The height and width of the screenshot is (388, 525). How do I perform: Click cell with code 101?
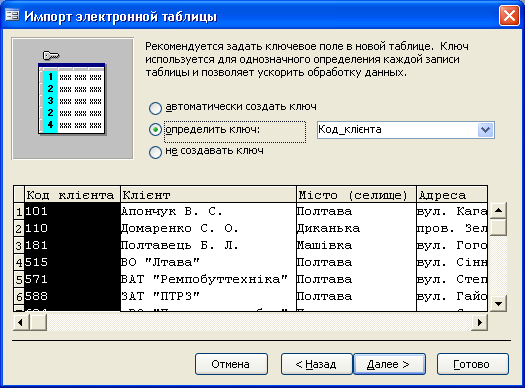[x=72, y=211]
